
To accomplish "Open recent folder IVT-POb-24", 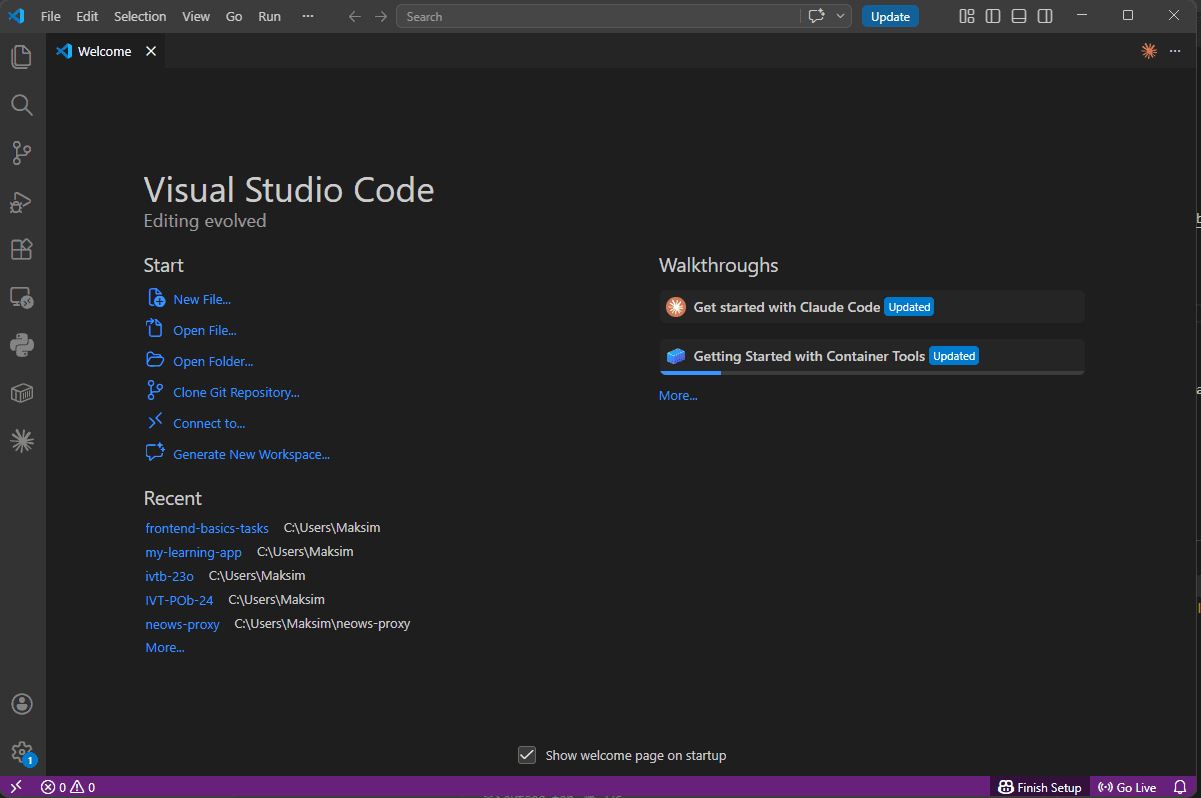I will coord(179,600).
